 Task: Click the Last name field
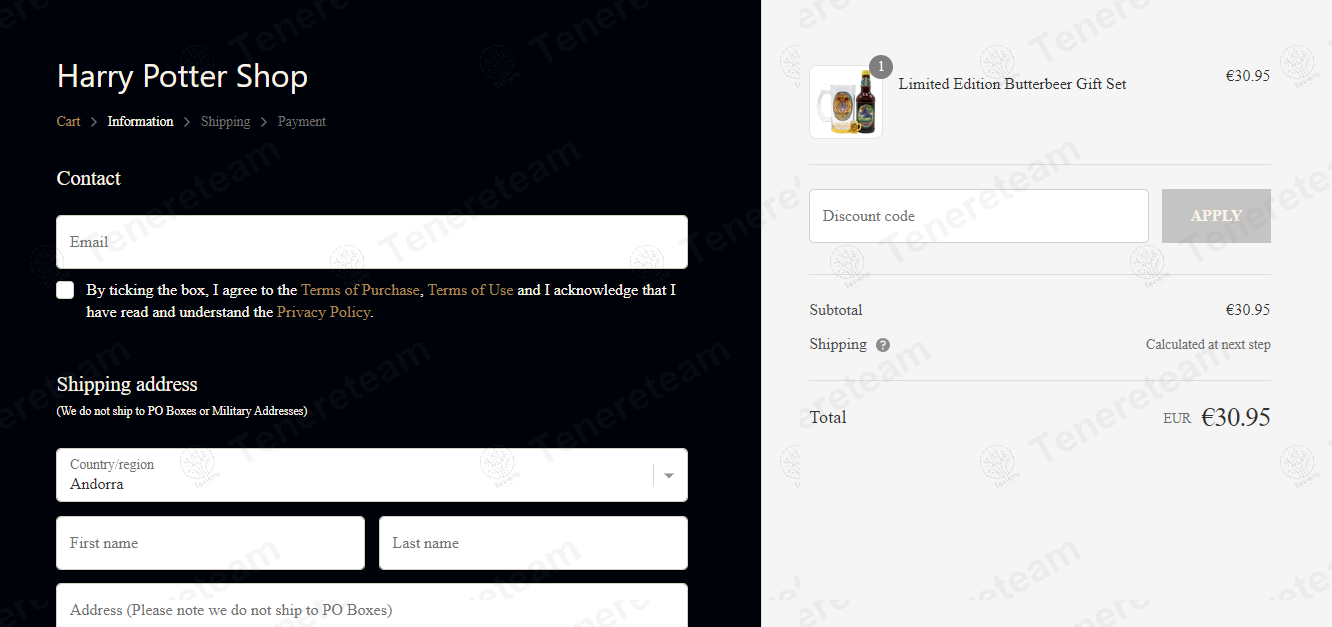click(x=533, y=543)
